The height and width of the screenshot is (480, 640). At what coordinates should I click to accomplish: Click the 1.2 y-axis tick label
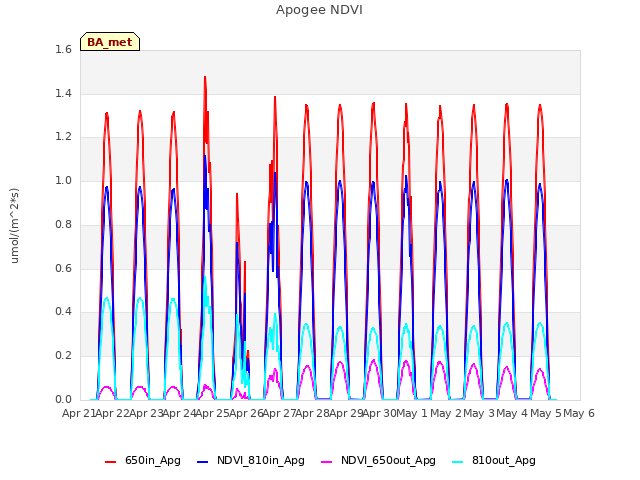tap(63, 137)
